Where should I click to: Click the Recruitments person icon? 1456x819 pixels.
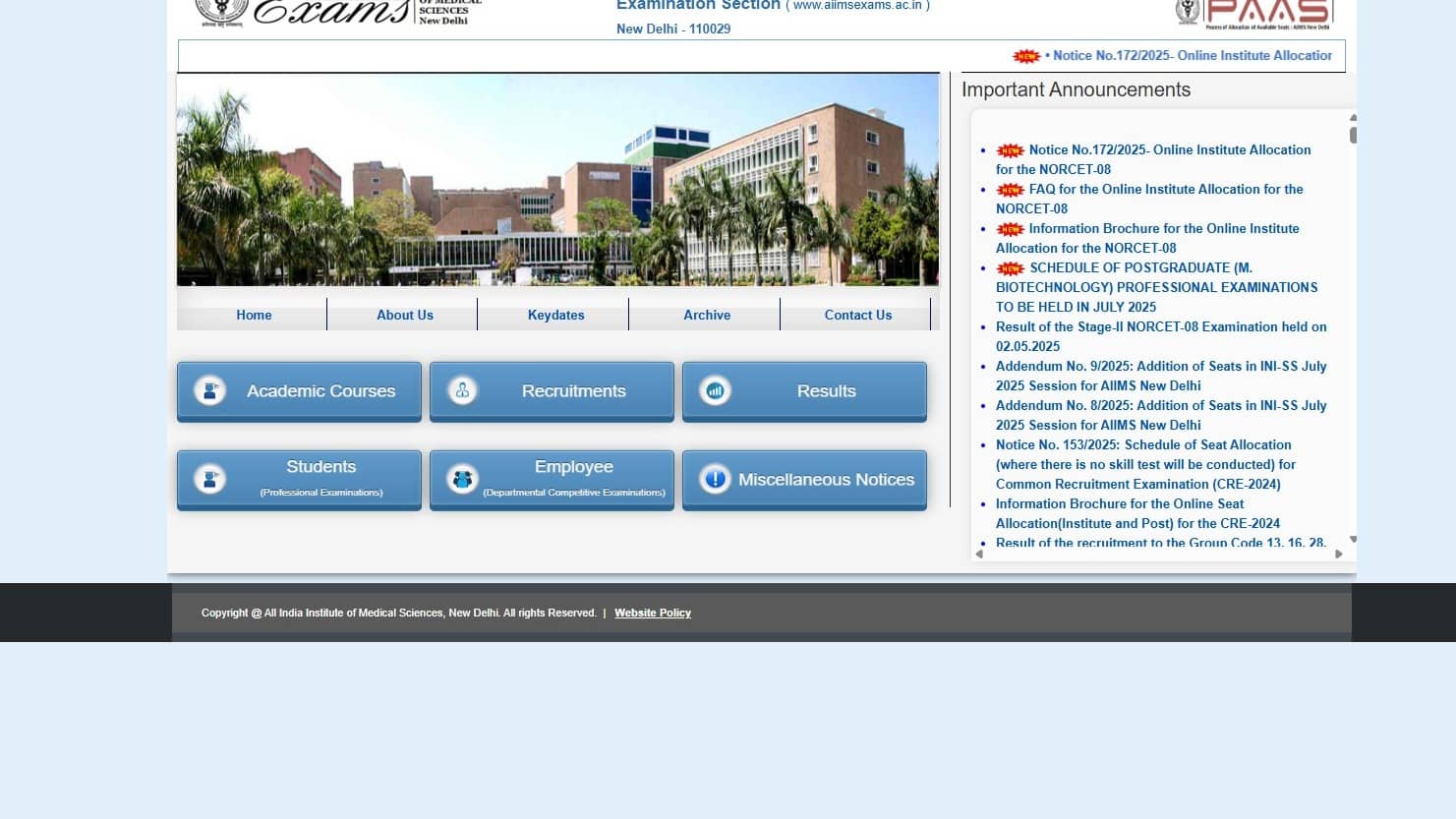[462, 390]
